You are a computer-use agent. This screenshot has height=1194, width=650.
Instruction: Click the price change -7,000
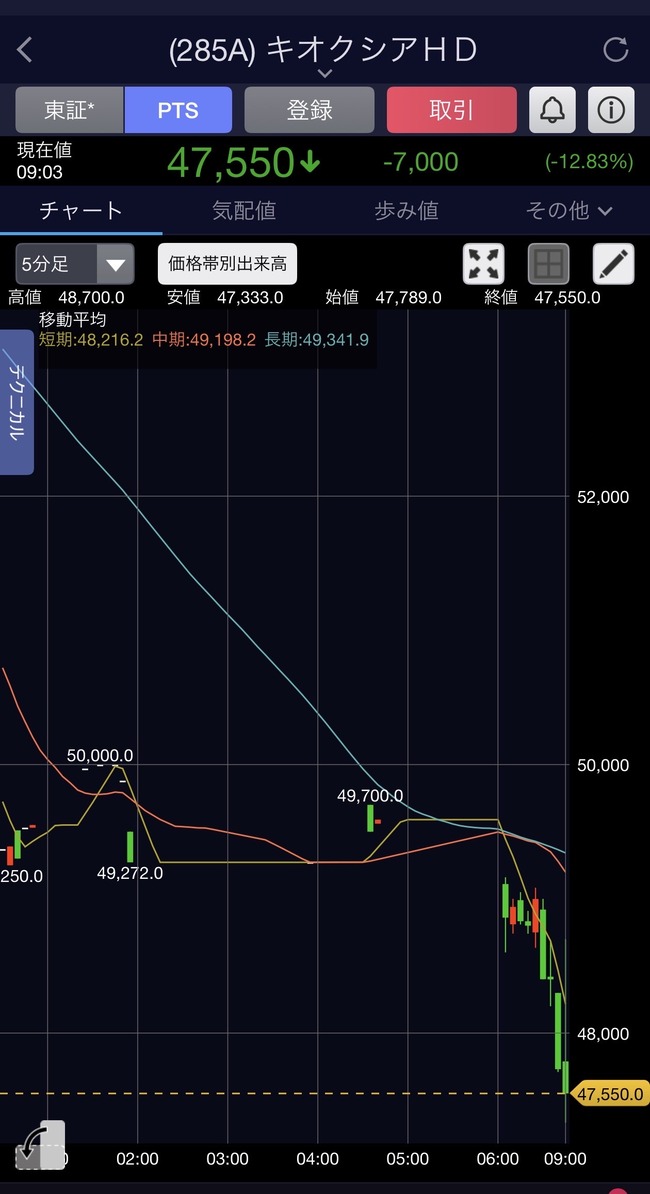coord(420,161)
